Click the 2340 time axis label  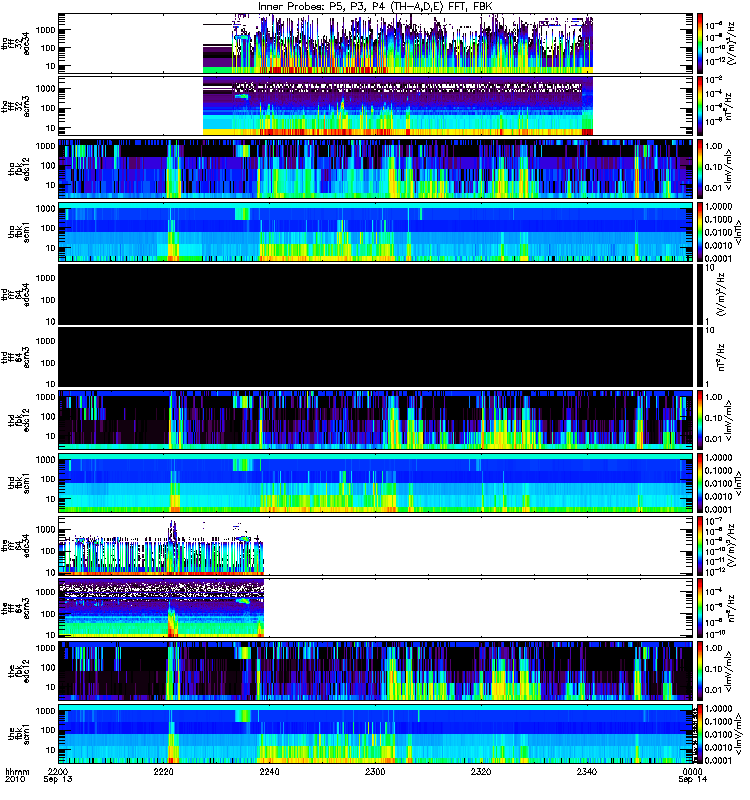tap(587, 772)
